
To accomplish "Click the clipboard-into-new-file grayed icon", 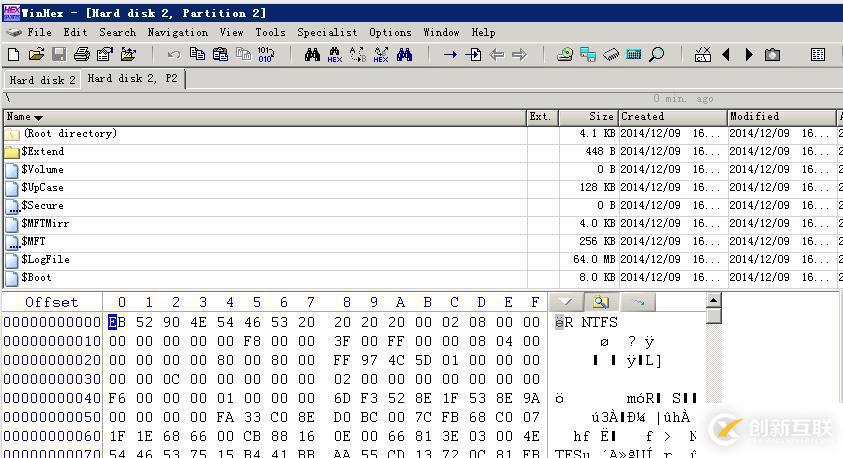I will click(x=243, y=54).
